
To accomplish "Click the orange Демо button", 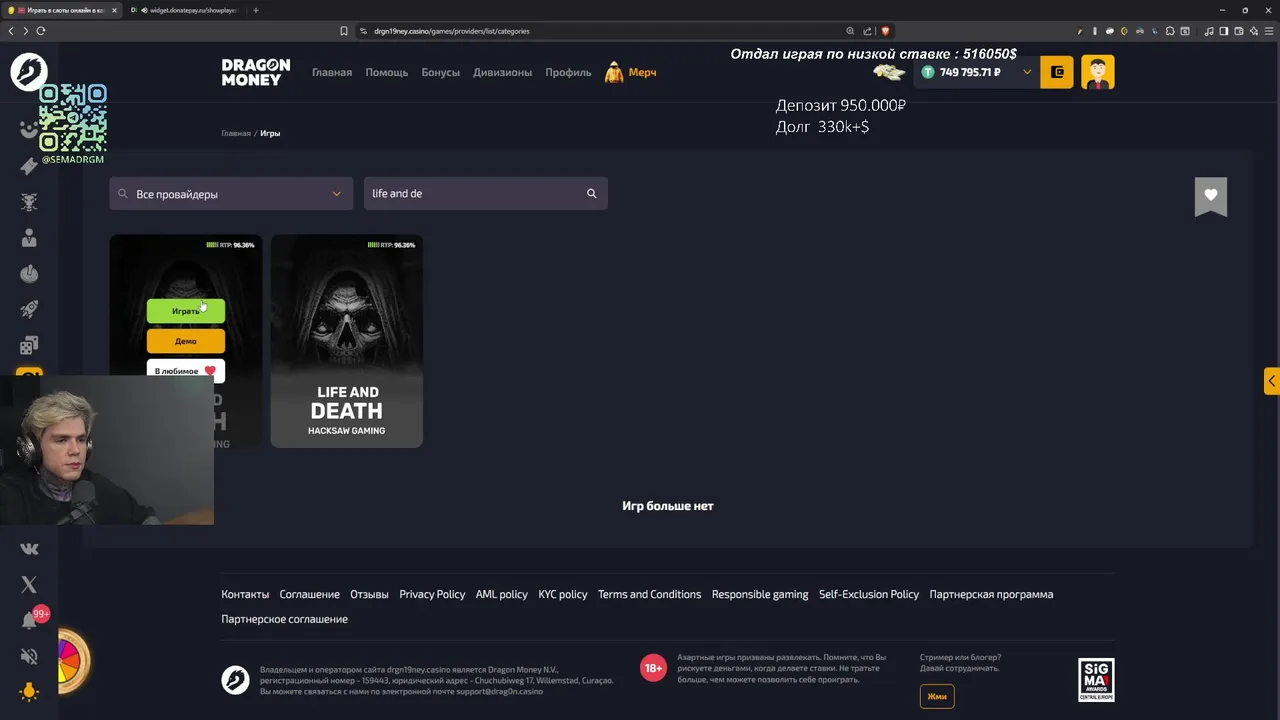I will pos(186,341).
